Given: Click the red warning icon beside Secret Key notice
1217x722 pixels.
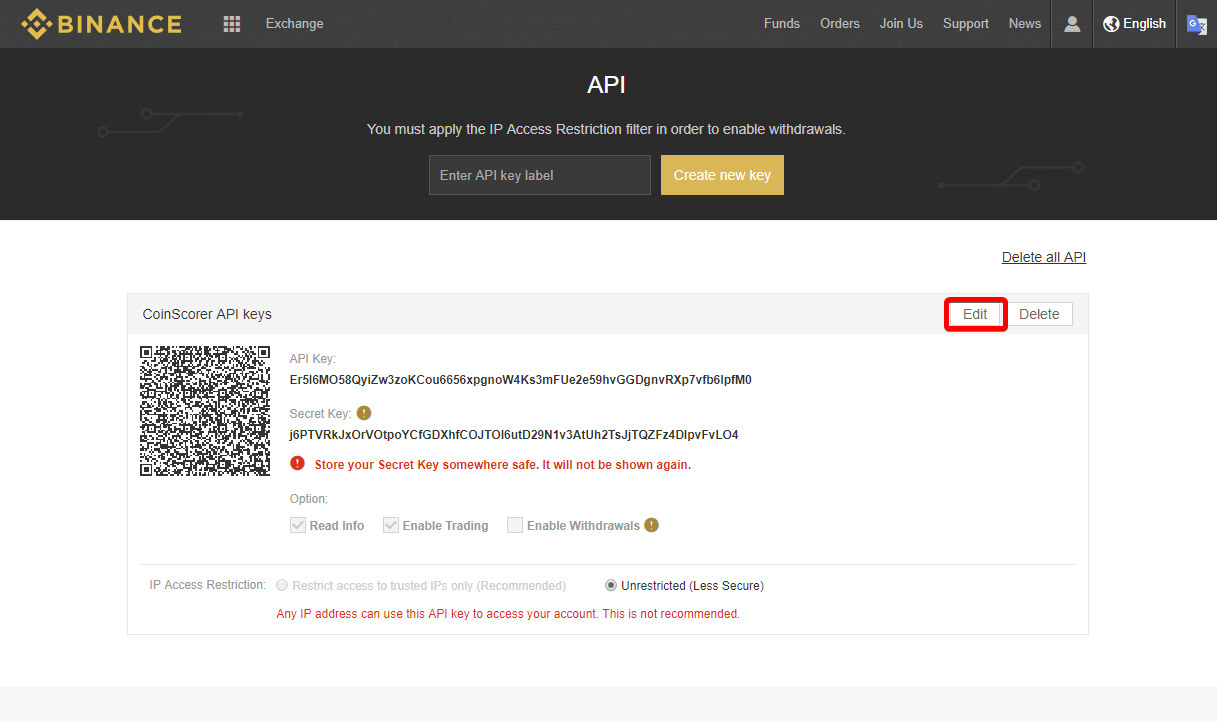Looking at the screenshot, I should (297, 464).
